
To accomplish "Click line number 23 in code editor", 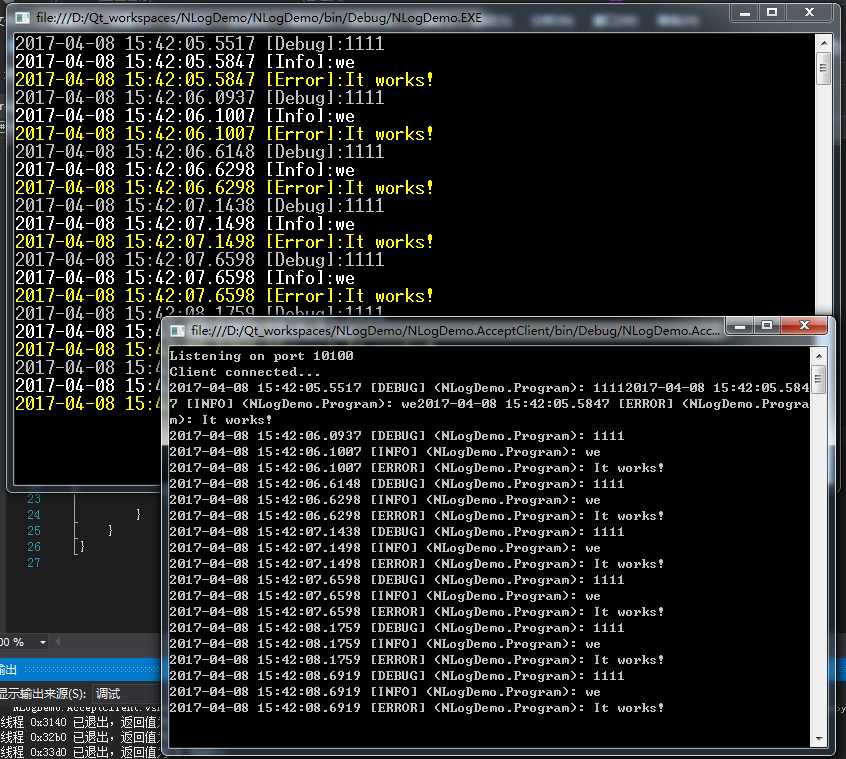I will click(x=33, y=498).
